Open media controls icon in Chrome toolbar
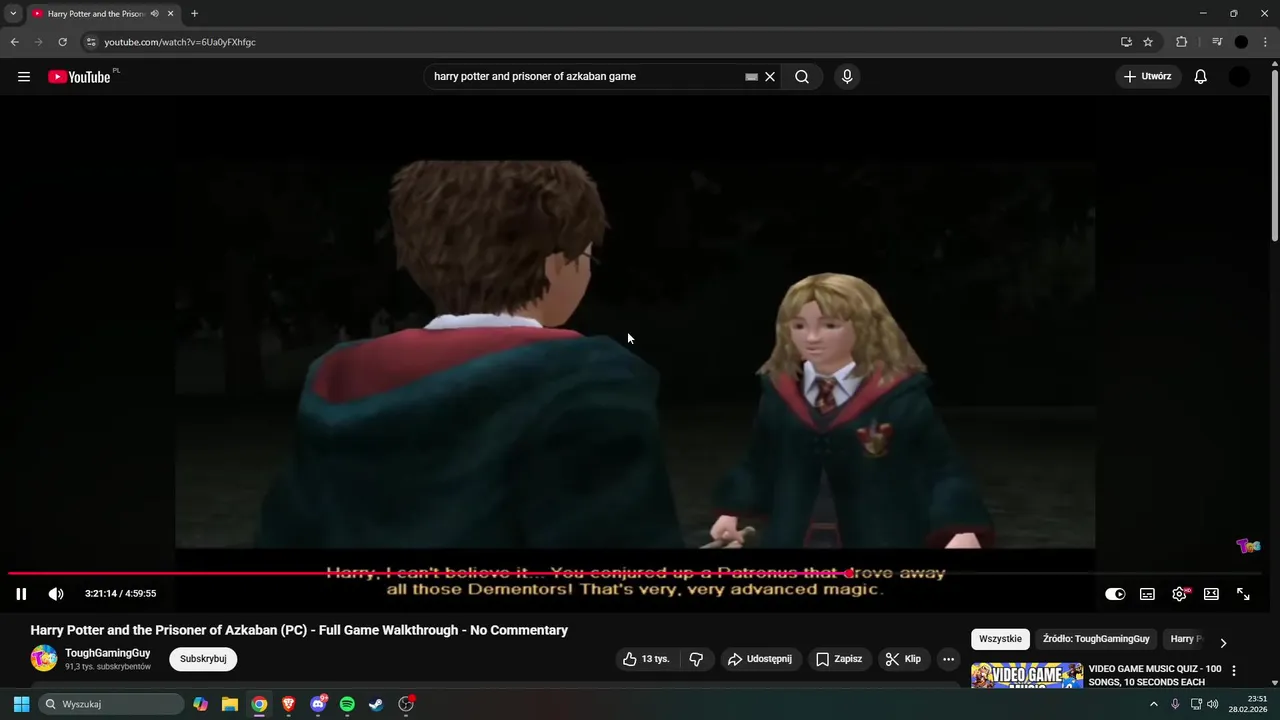 click(1217, 42)
